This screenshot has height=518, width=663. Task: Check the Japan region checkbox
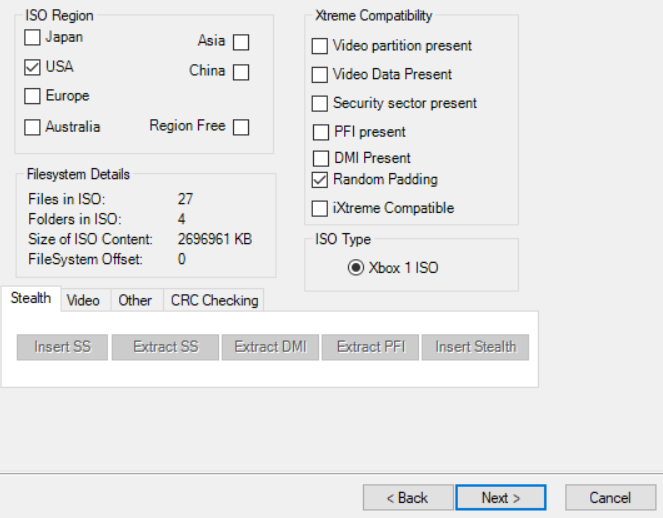(33, 37)
